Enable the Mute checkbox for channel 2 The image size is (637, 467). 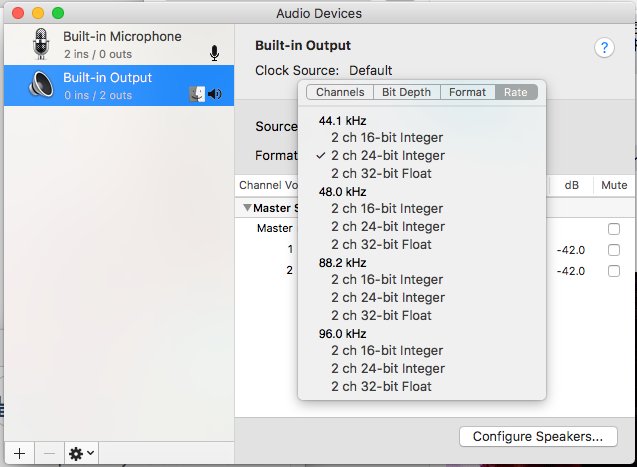tap(613, 271)
